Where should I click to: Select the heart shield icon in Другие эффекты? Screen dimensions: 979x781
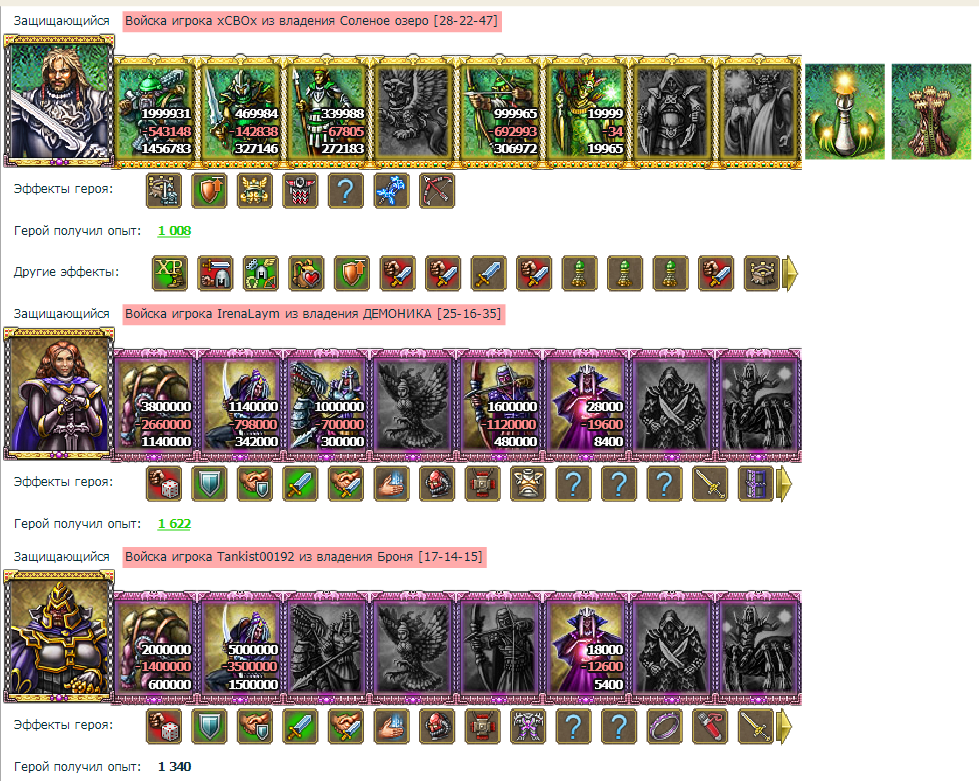click(x=307, y=273)
